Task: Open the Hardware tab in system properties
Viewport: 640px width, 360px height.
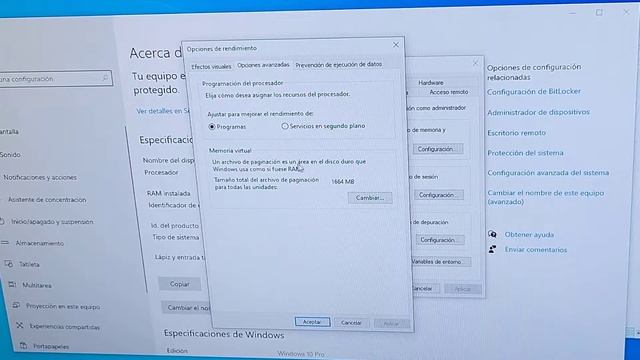Action: pos(431,82)
